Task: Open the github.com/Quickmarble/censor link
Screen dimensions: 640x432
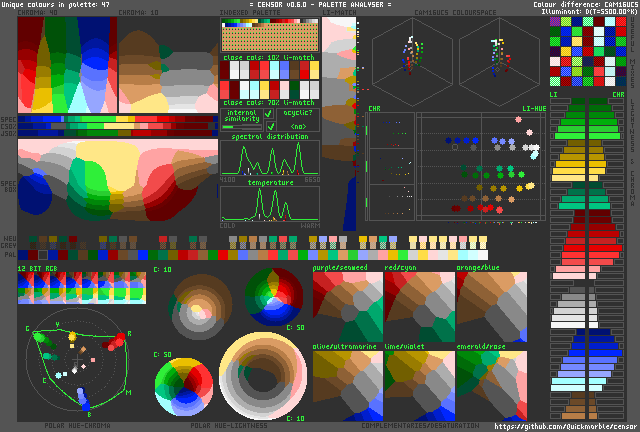Action: tap(564, 427)
